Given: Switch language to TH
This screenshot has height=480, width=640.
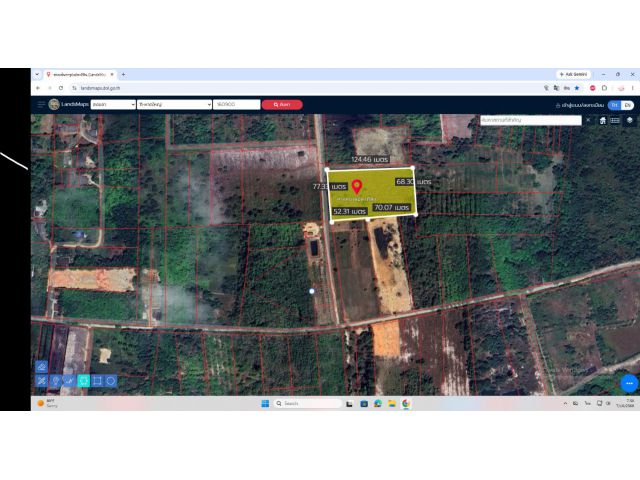Looking at the screenshot, I should click(x=614, y=105).
